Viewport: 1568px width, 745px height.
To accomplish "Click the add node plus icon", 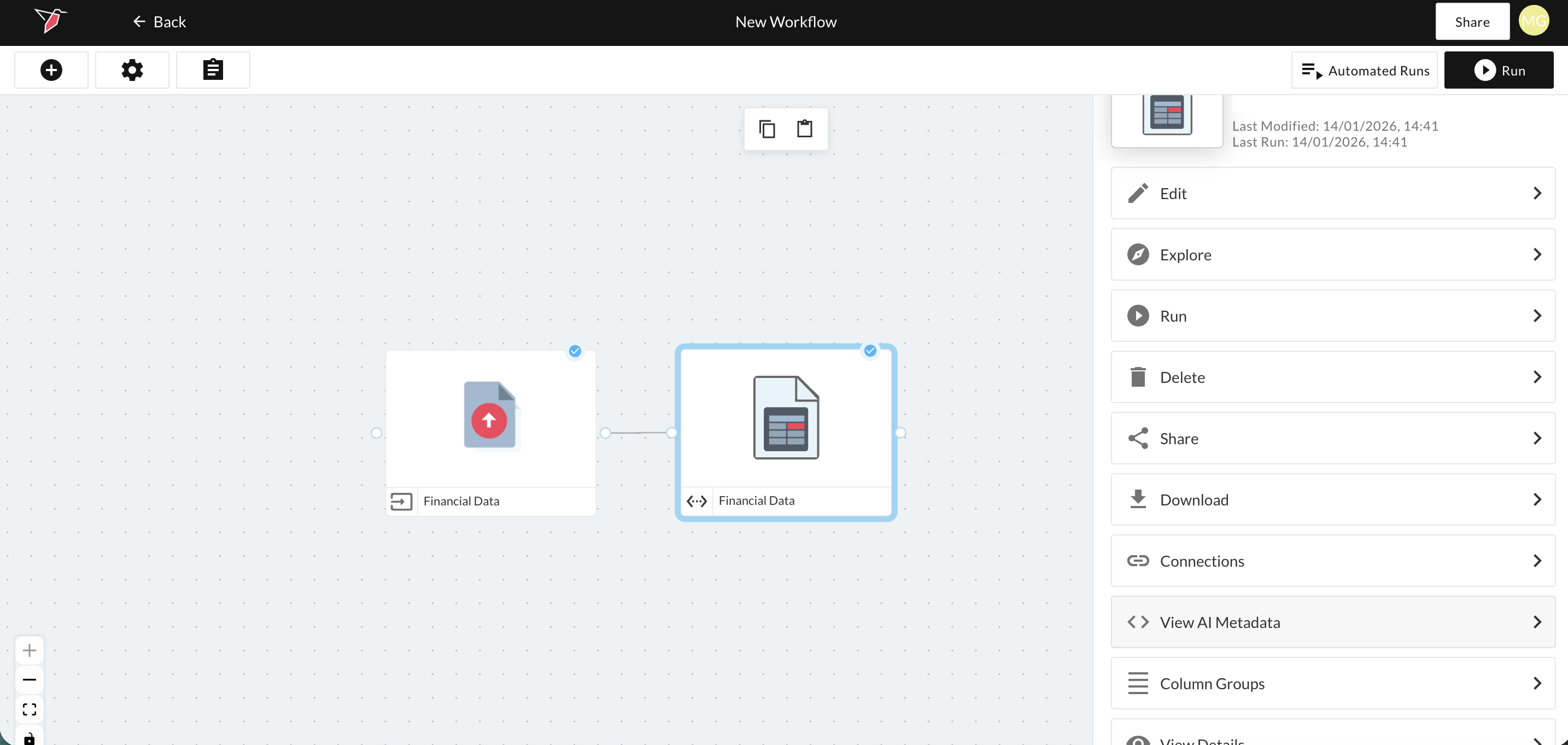I will (51, 70).
